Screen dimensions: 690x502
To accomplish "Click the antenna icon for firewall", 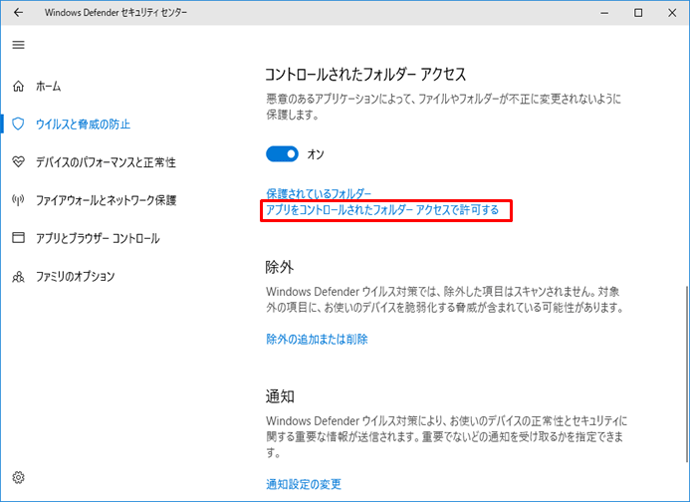I will point(18,200).
